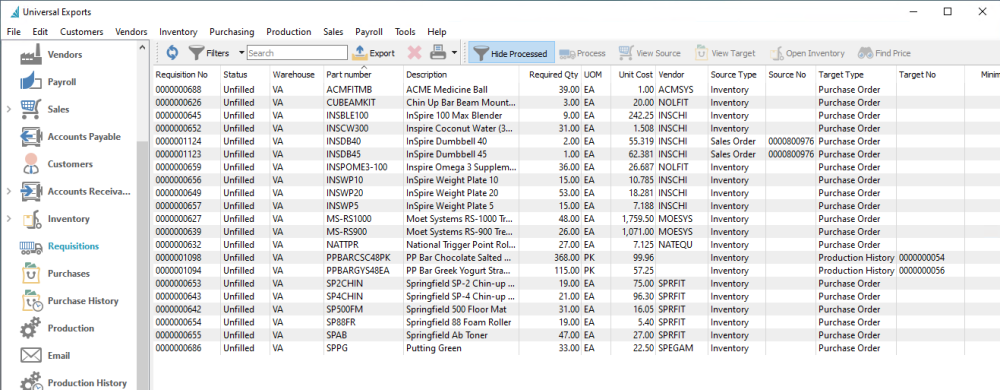Open the Edit menu
Viewport: 1000px width, 390px height.
(40, 32)
